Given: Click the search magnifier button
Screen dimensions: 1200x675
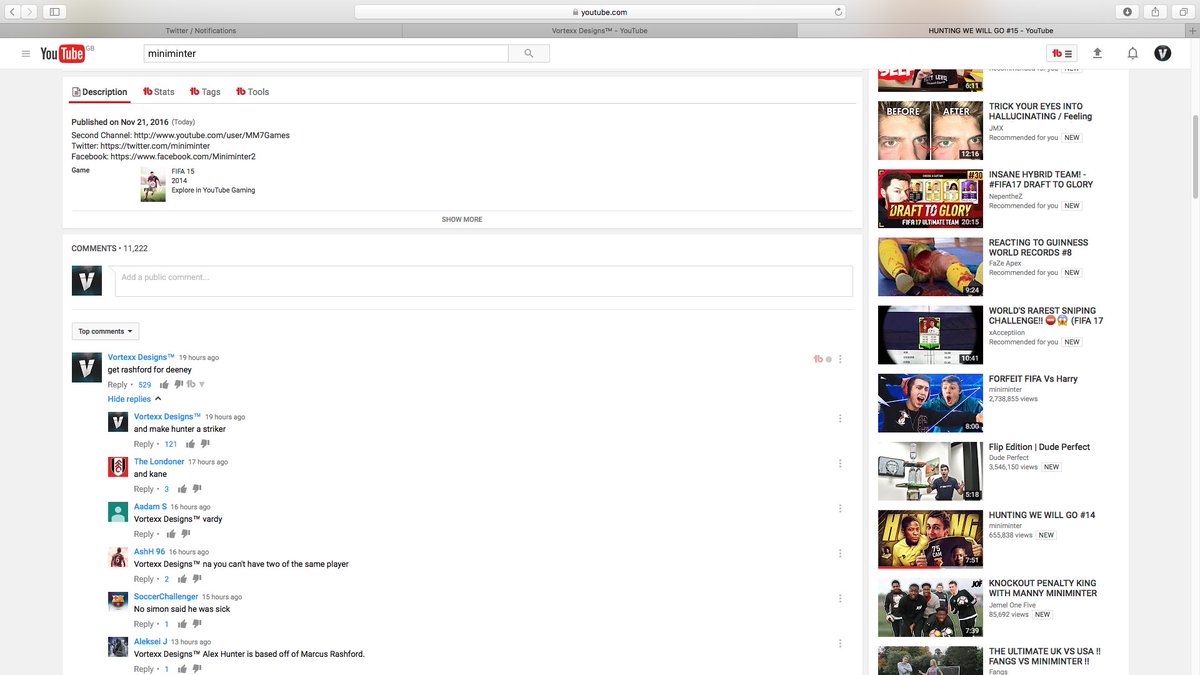Looking at the screenshot, I should point(529,54).
